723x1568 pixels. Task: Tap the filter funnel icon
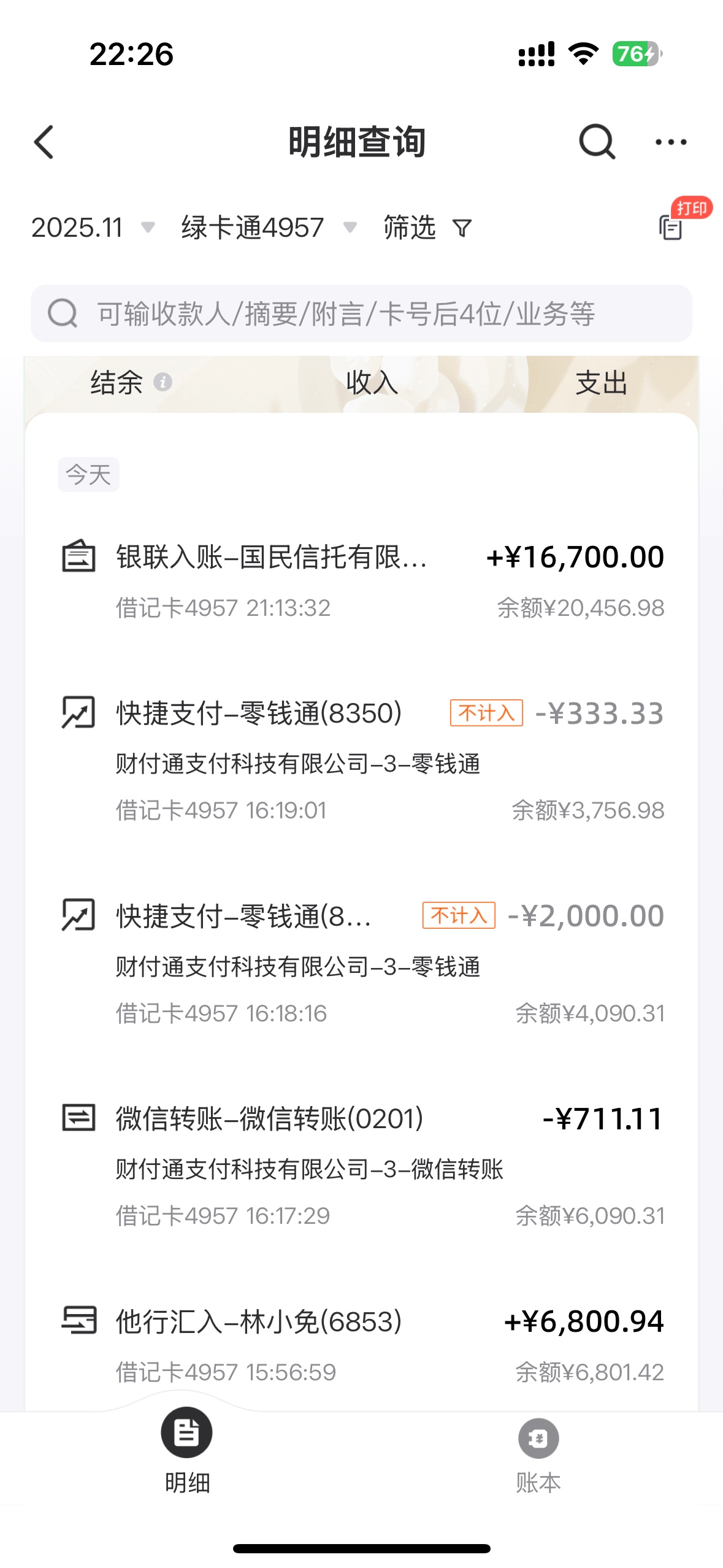pos(462,228)
